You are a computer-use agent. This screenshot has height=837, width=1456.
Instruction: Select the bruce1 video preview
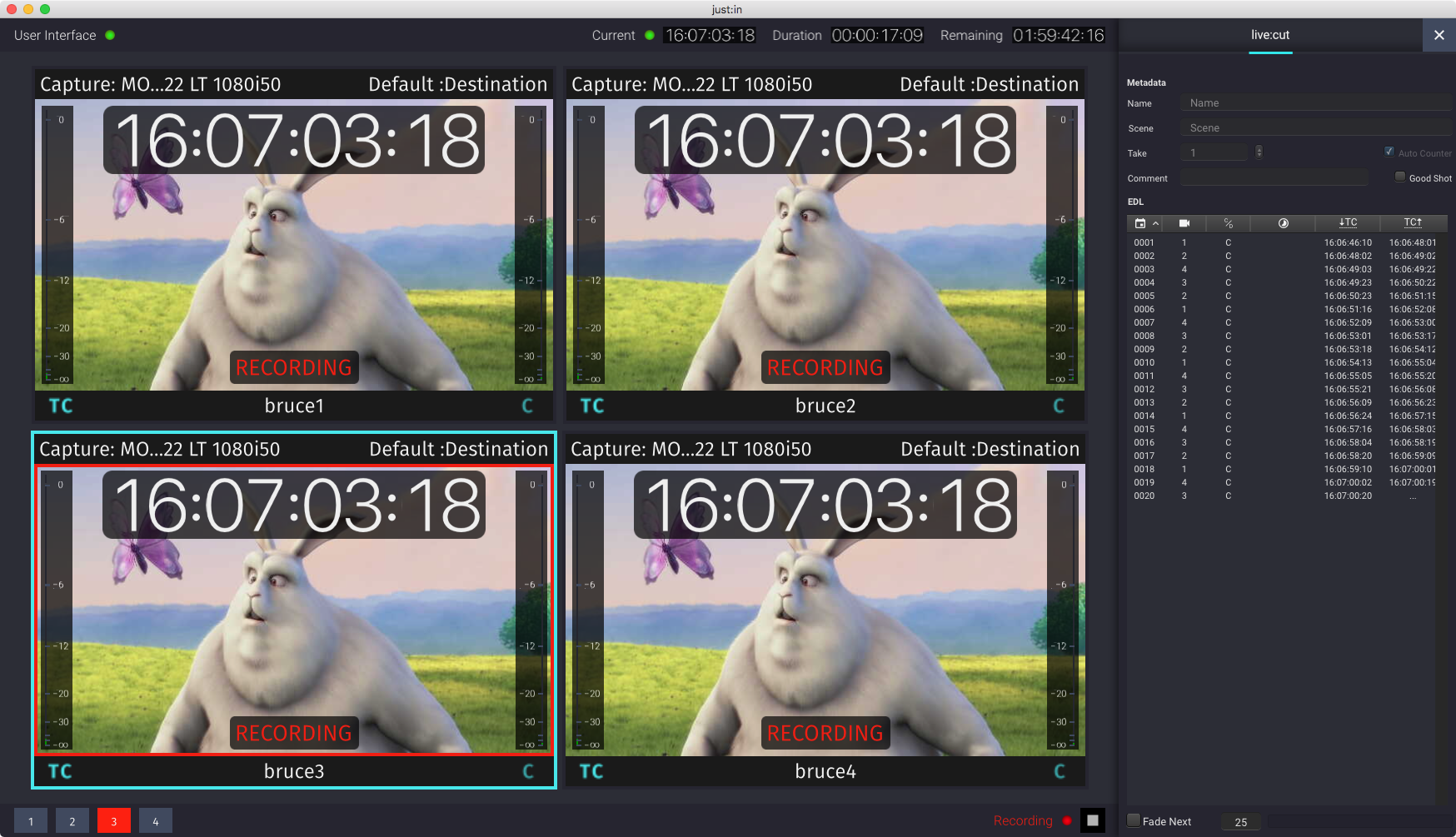tap(294, 245)
